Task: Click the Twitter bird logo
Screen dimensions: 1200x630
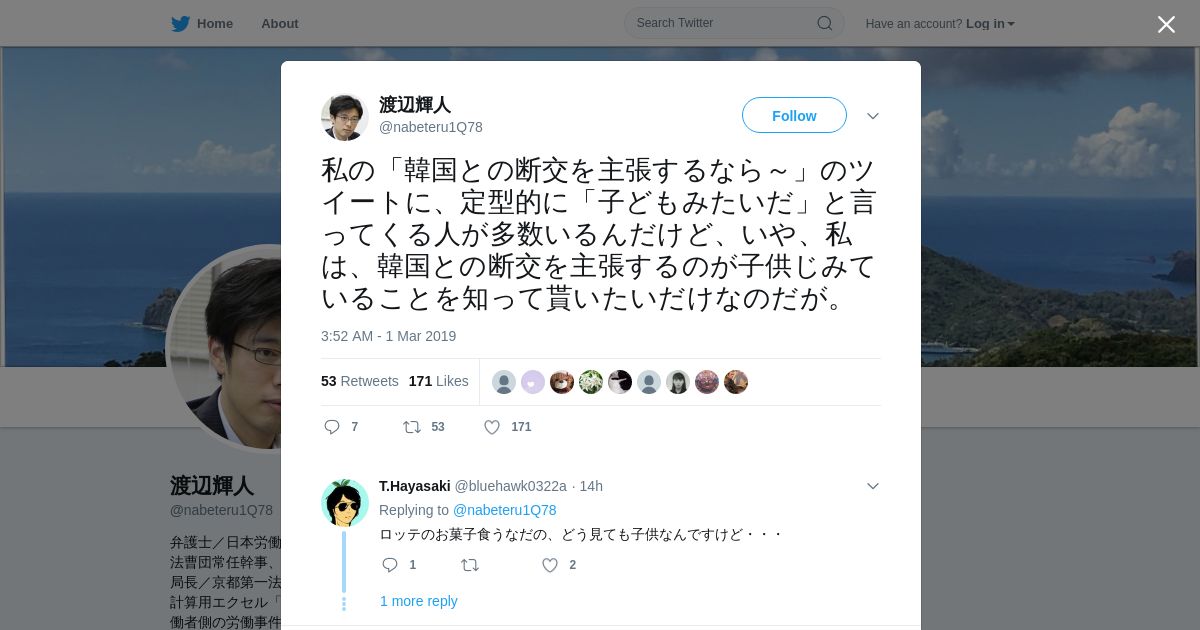Action: 180,24
